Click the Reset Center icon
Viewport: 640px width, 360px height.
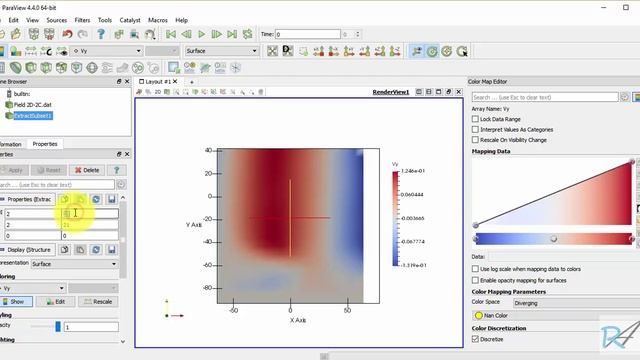tap(447, 51)
